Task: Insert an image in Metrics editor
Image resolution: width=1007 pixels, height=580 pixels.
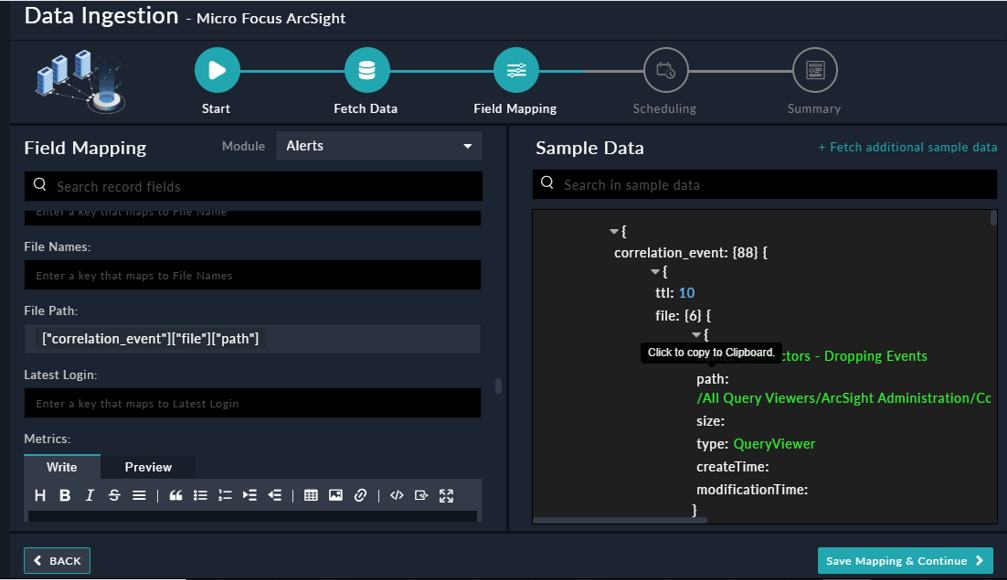Action: click(336, 495)
